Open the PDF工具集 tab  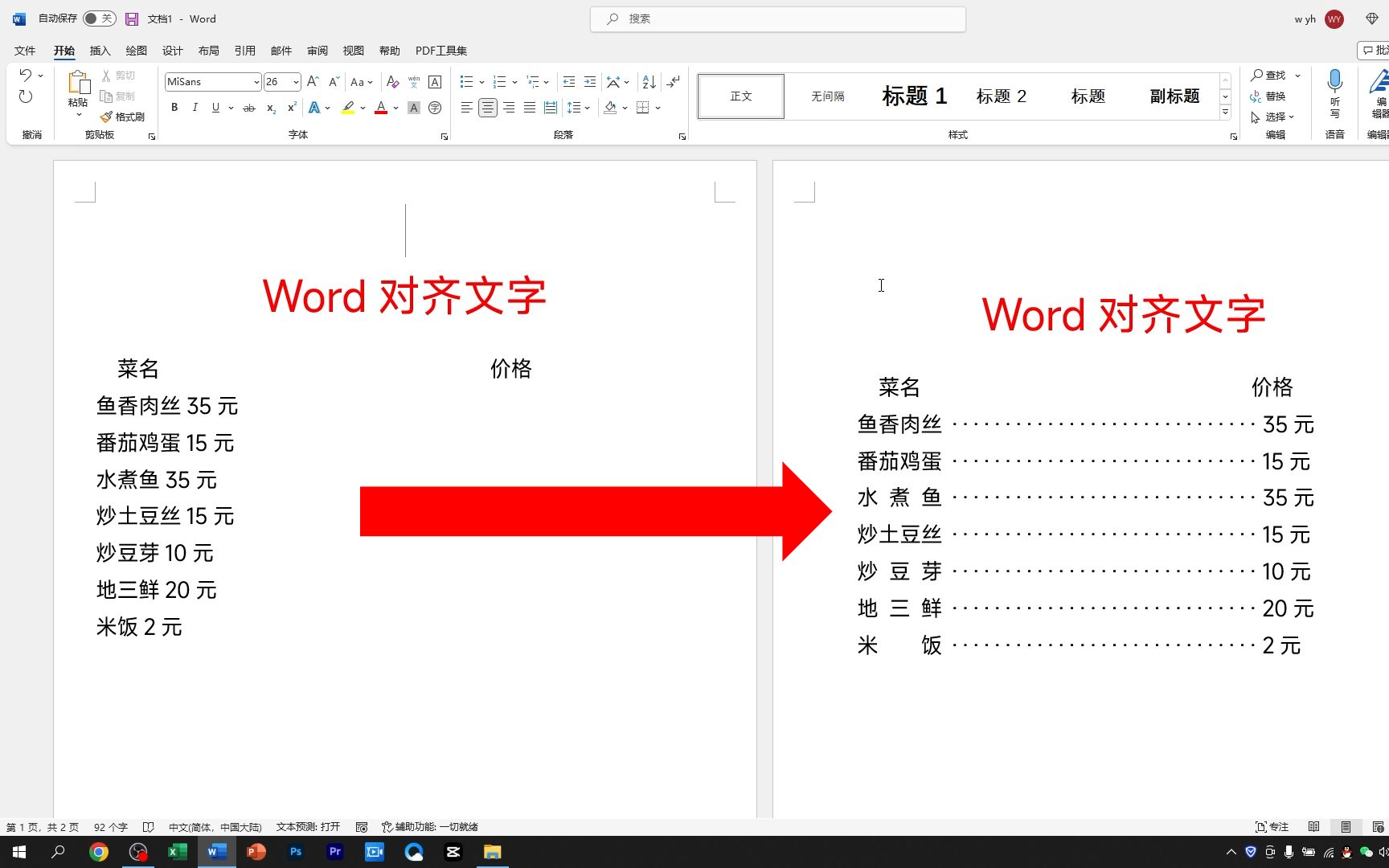click(x=440, y=50)
